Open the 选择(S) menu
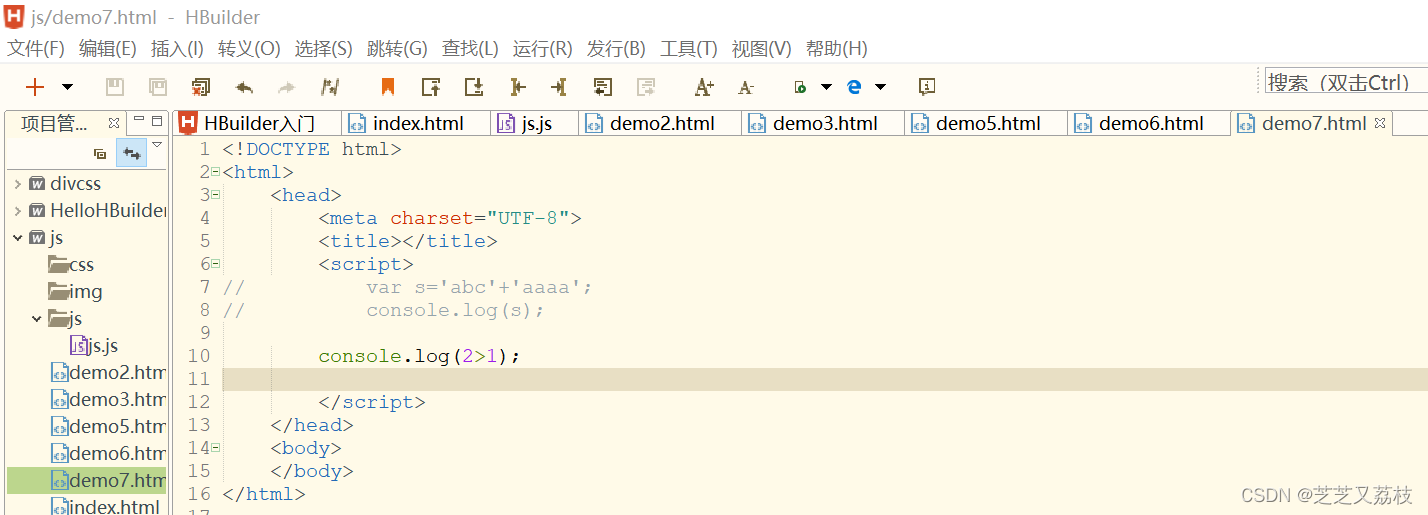 point(323,48)
